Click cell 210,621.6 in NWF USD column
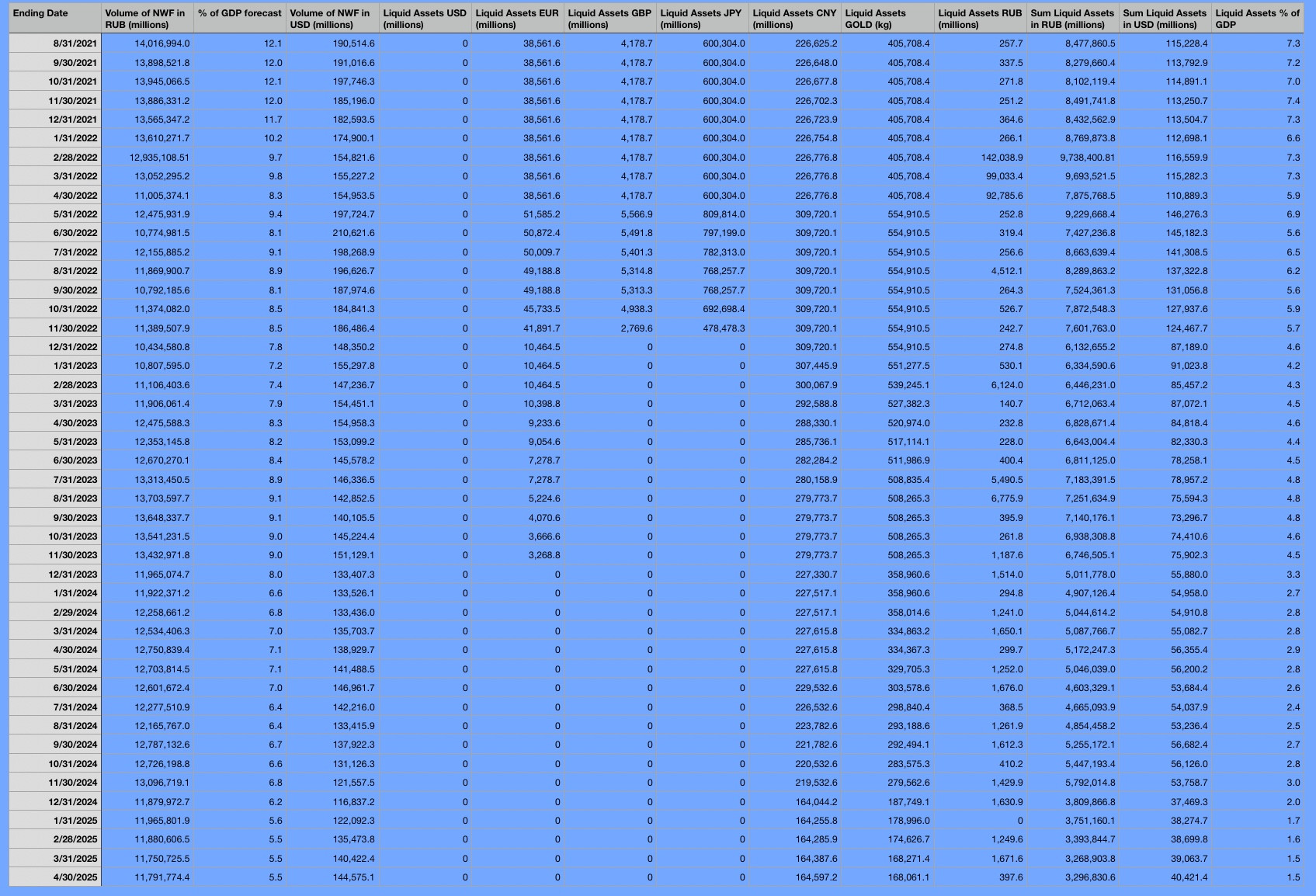The image size is (1316, 896). [x=332, y=233]
